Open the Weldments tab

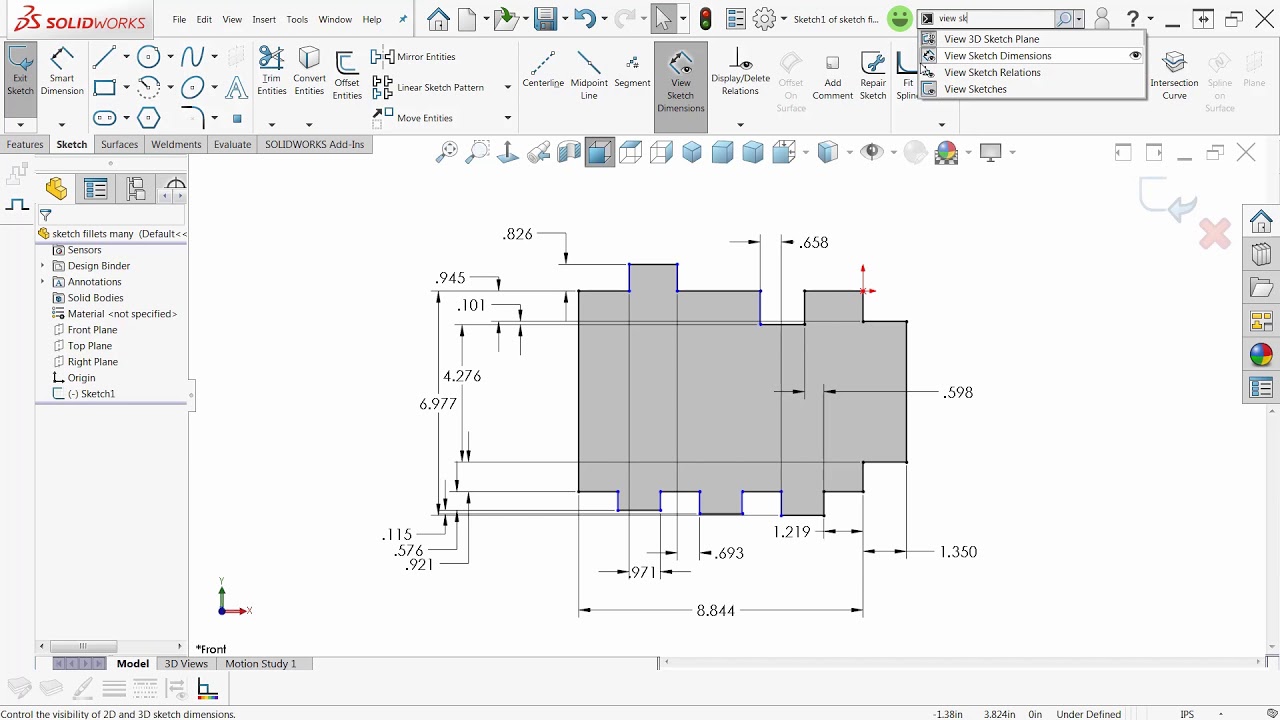click(176, 144)
